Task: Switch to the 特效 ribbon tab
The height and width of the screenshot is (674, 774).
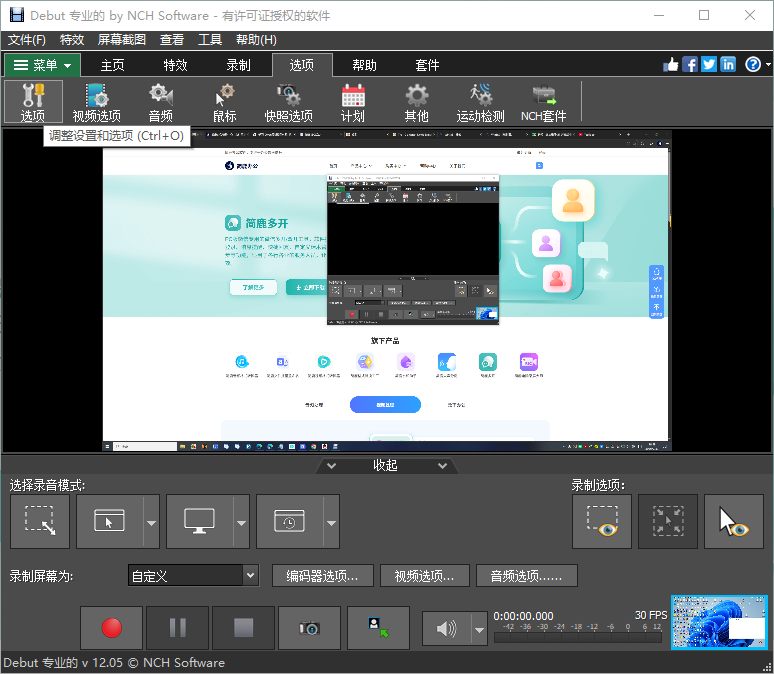Action: (175, 65)
